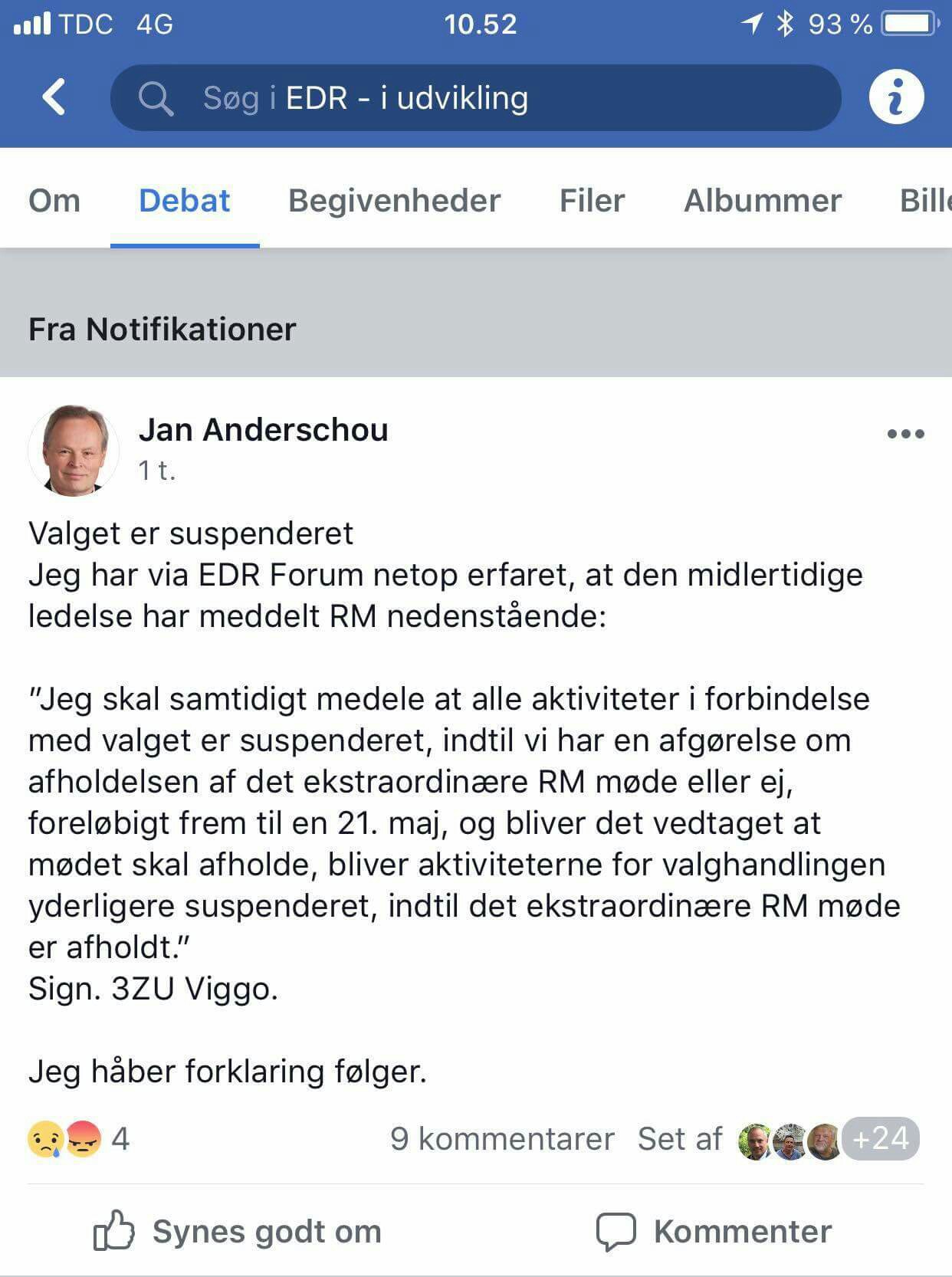Tap the sad and angry reaction emojis

coord(64,1138)
